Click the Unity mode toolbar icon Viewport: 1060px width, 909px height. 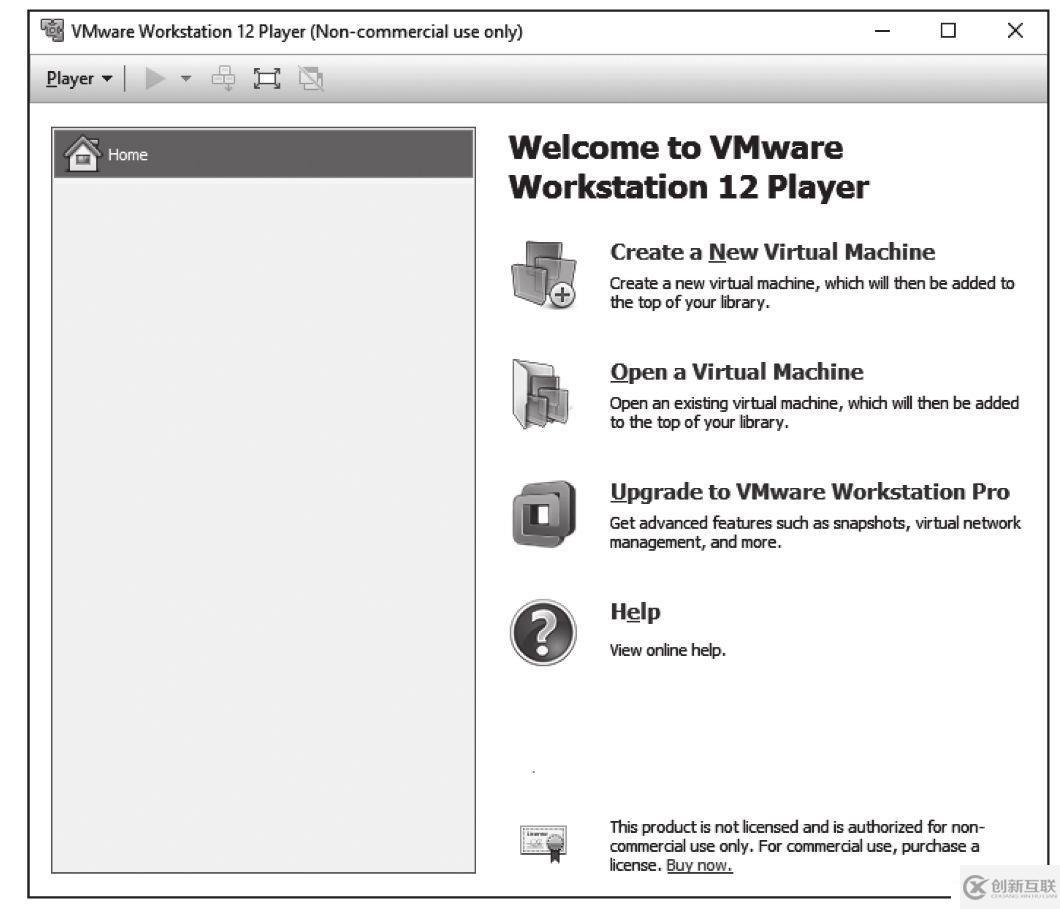pos(311,78)
